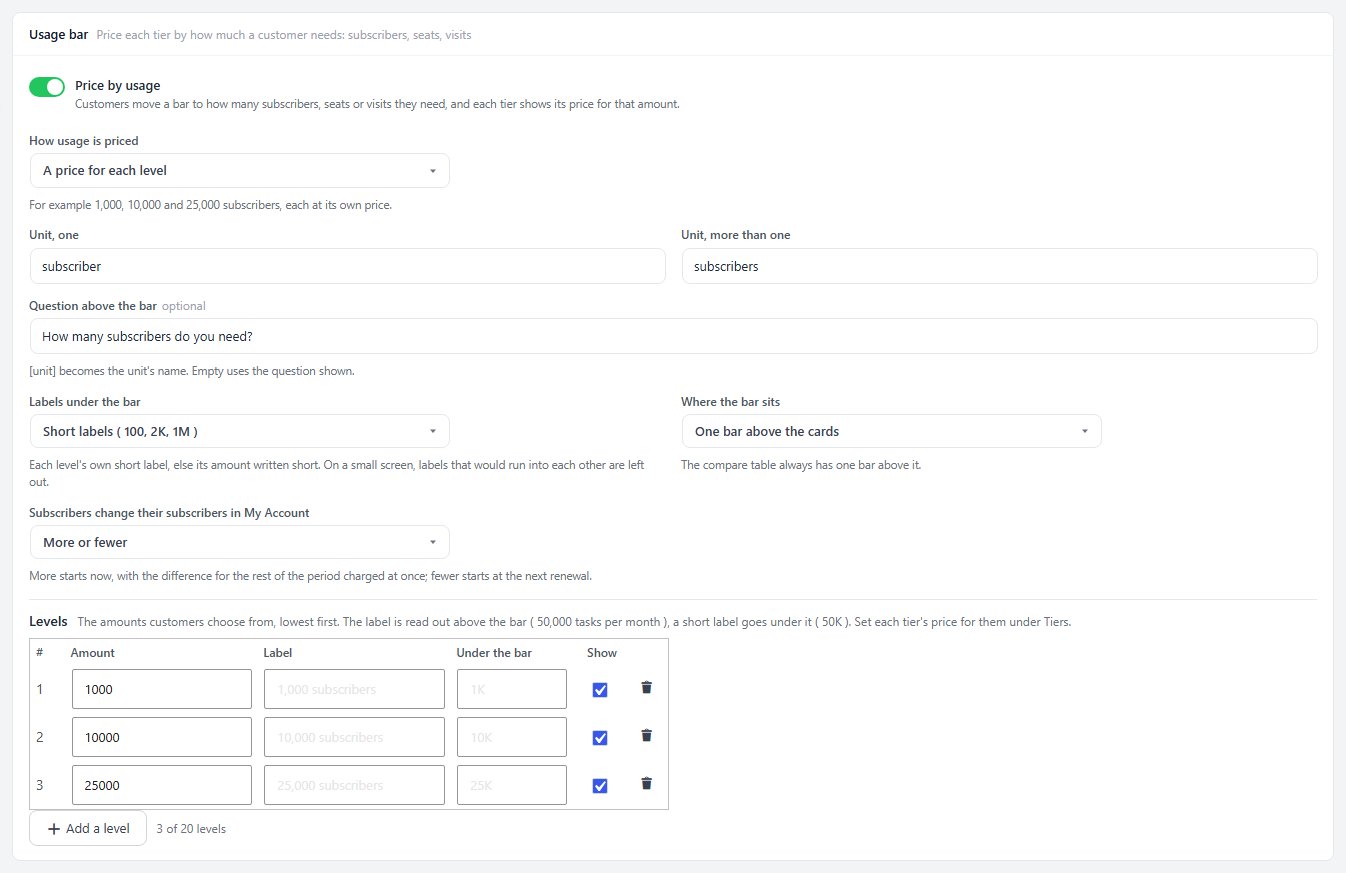Screen dimensions: 1346x873
Task: Click the 25,000 subscribers label field
Action: pyautogui.click(x=354, y=785)
